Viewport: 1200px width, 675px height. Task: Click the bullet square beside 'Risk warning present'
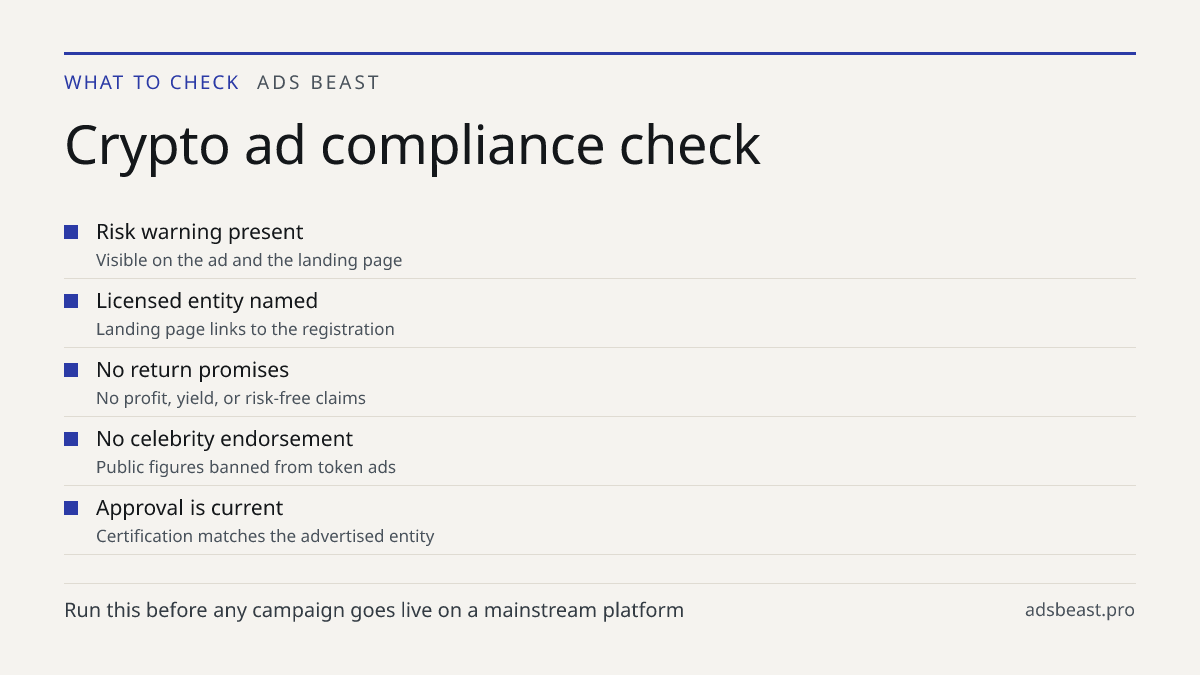click(x=71, y=232)
